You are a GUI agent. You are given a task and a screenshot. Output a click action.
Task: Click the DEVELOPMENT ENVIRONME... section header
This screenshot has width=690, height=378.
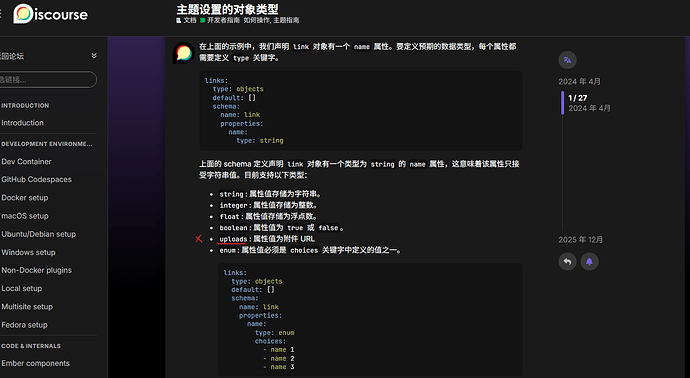coord(47,144)
